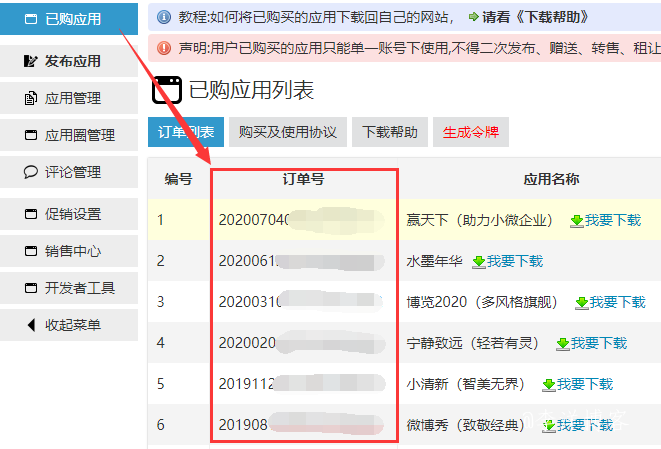Collapse the sidebar with 收起菜单

[x=70, y=325]
